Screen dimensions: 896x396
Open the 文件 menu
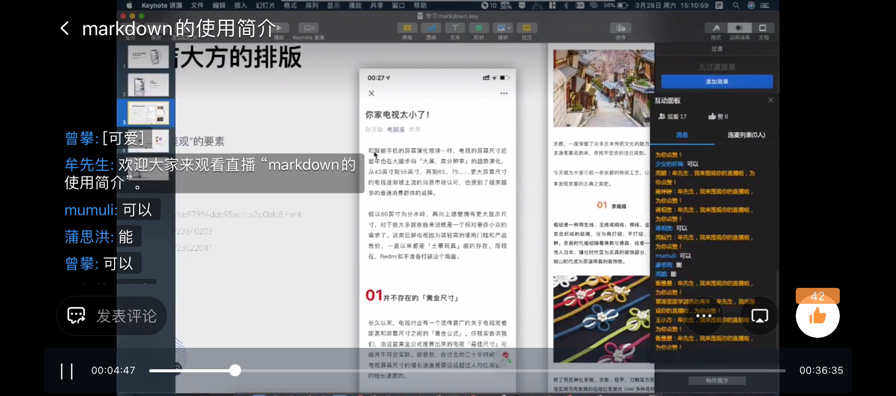click(197, 5)
